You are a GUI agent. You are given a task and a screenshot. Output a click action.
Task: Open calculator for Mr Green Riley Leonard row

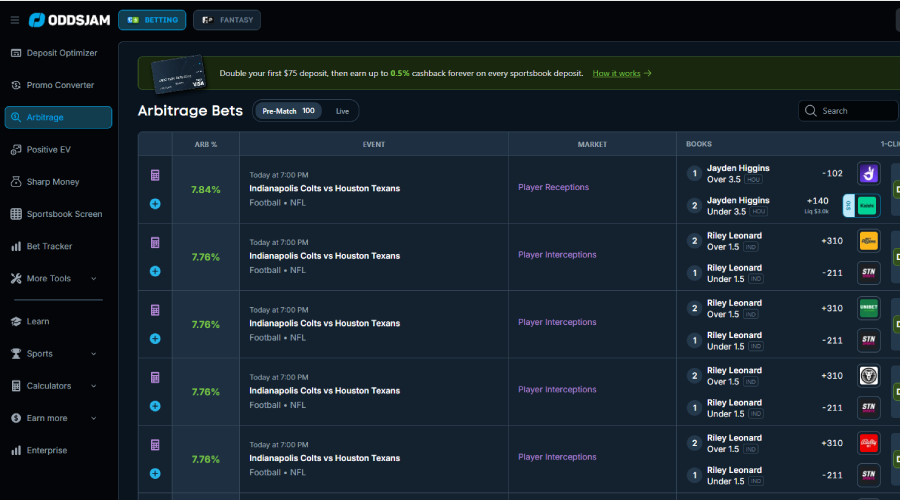point(155,243)
